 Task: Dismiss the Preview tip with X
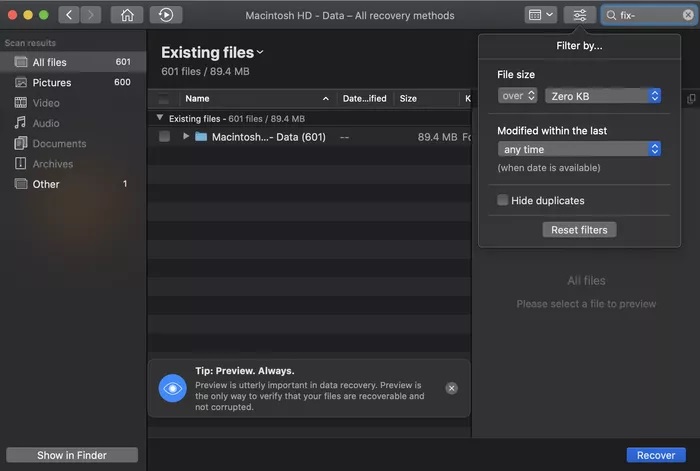pyautogui.click(x=451, y=388)
